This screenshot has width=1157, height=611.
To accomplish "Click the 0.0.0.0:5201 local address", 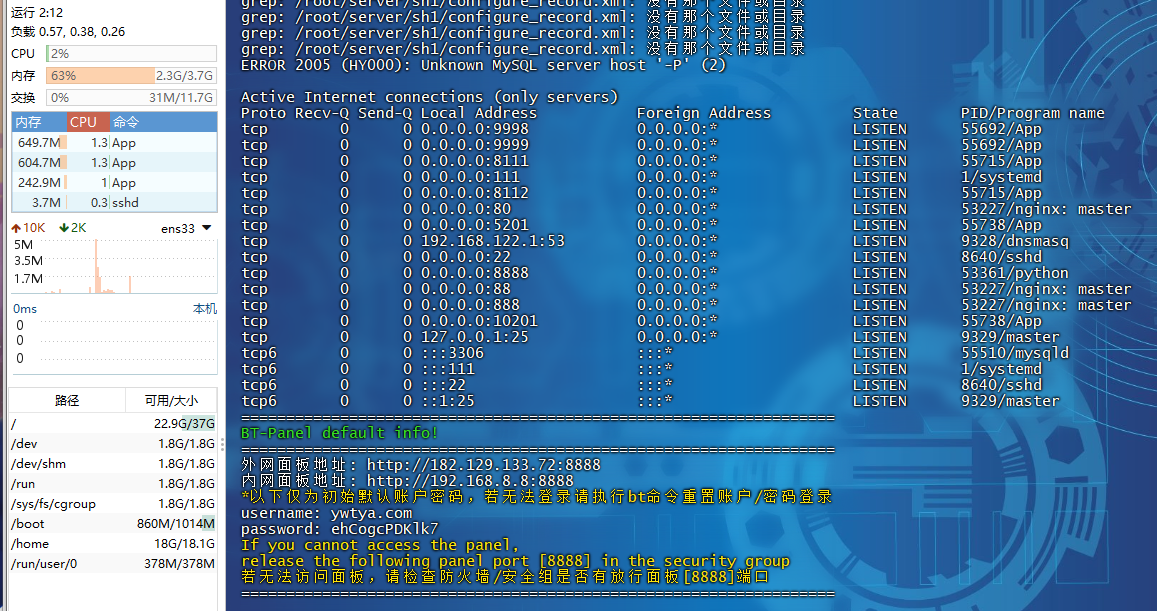I will 474,225.
